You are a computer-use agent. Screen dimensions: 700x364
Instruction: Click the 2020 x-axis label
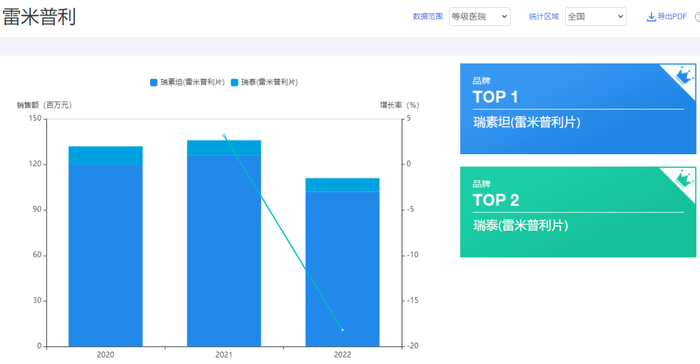(x=105, y=355)
